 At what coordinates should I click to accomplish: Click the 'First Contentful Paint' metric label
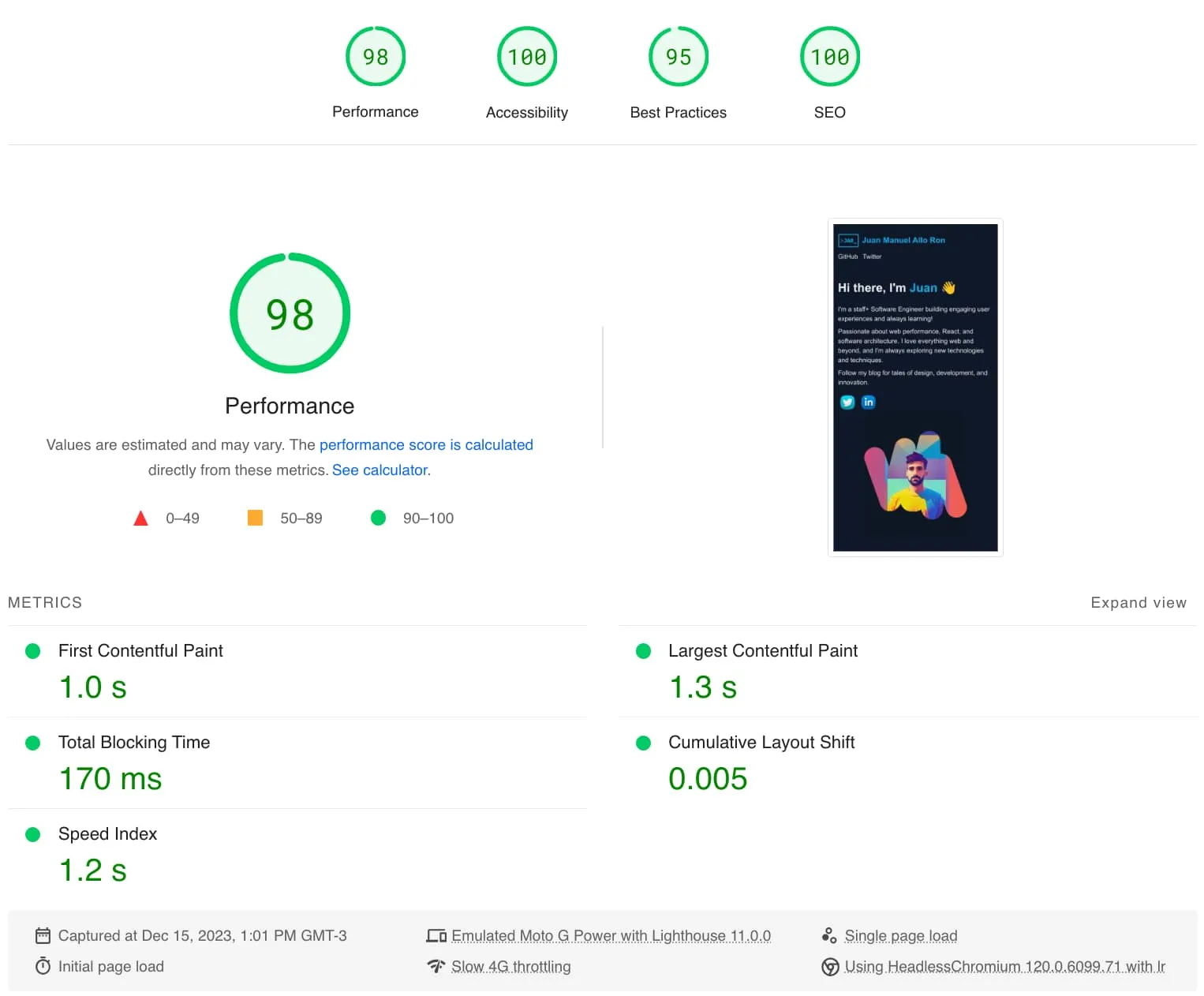point(140,651)
